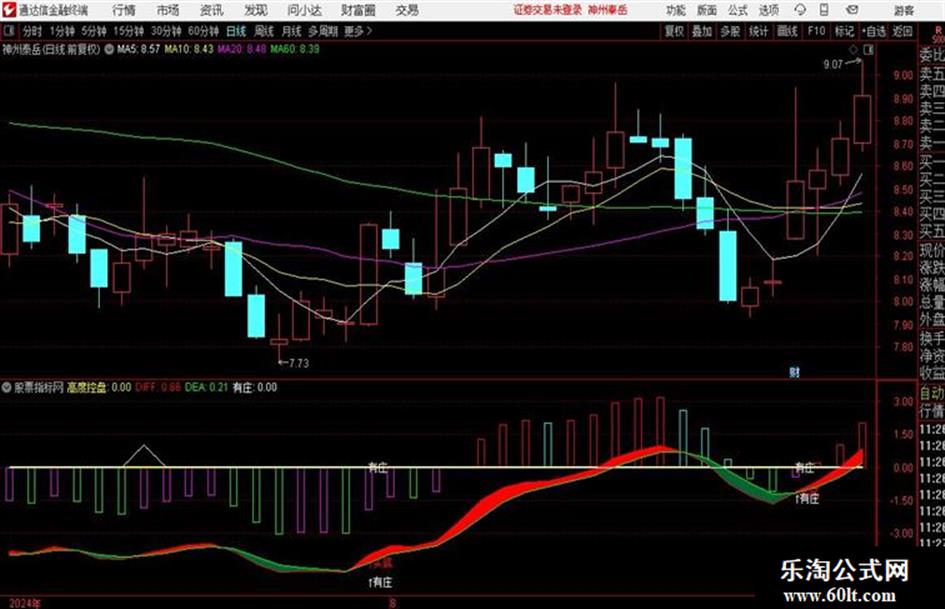Open the 发现 menu
This screenshot has width=945, height=609.
coord(256,10)
